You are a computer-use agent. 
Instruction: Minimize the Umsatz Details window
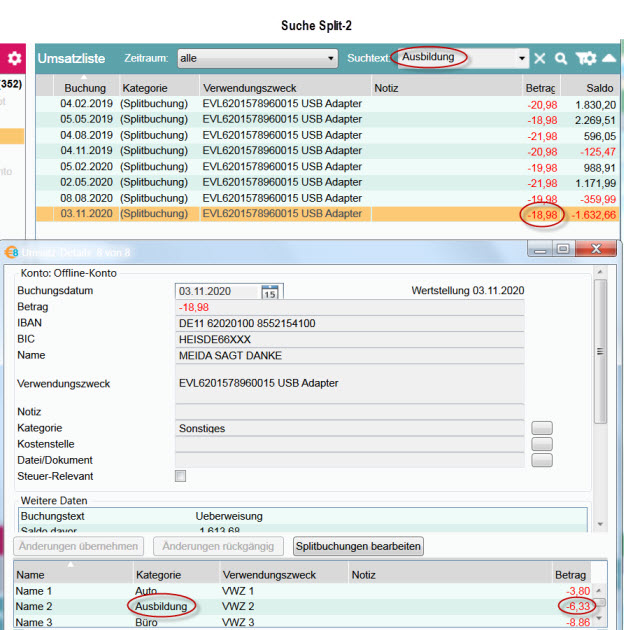tap(540, 249)
